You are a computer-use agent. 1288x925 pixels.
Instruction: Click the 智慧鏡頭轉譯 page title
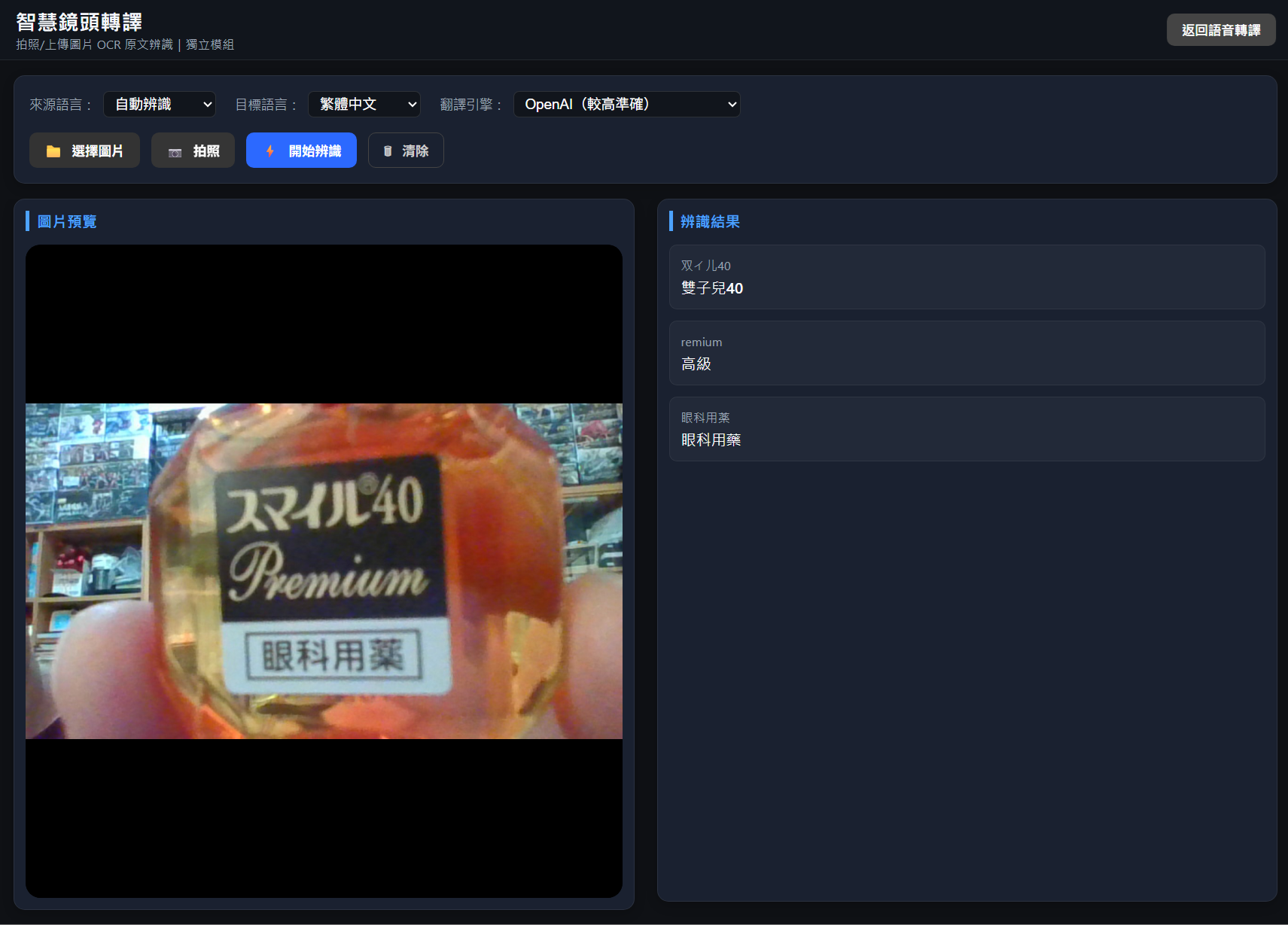79,22
